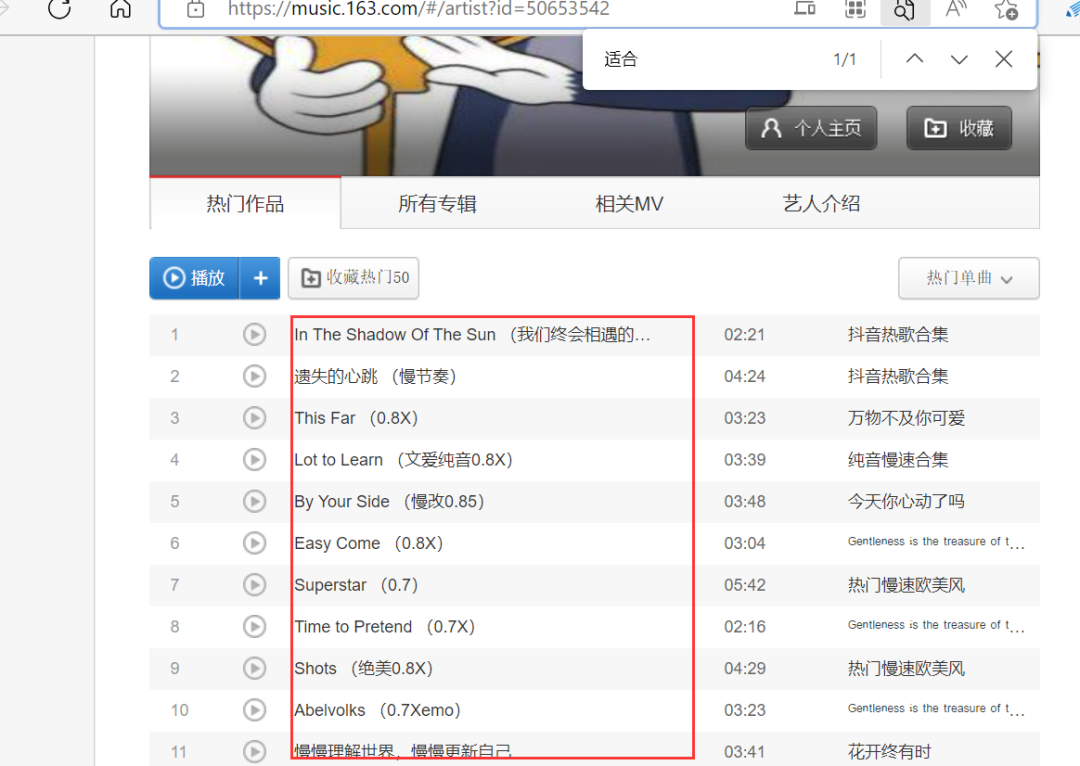This screenshot has height=766, width=1080.
Task: Reload the page with browser refresh icon
Action: 60,9
